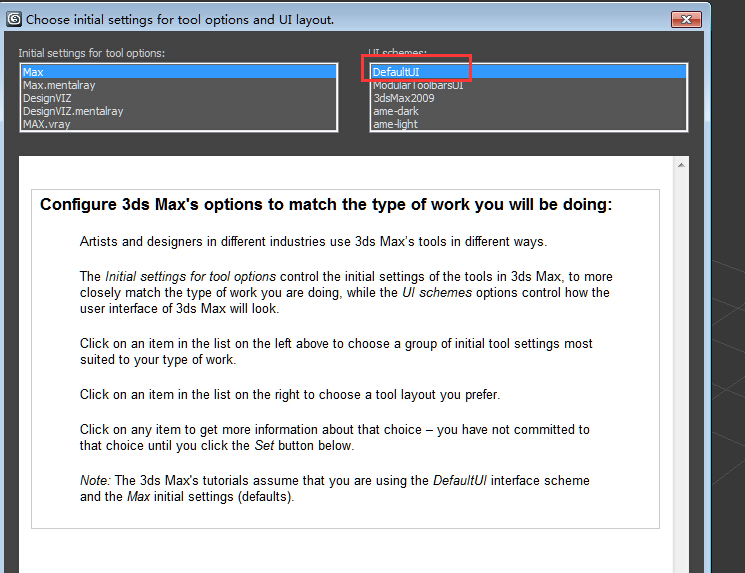
Task: Select MAX.vray tool option
Action: [x=179, y=124]
